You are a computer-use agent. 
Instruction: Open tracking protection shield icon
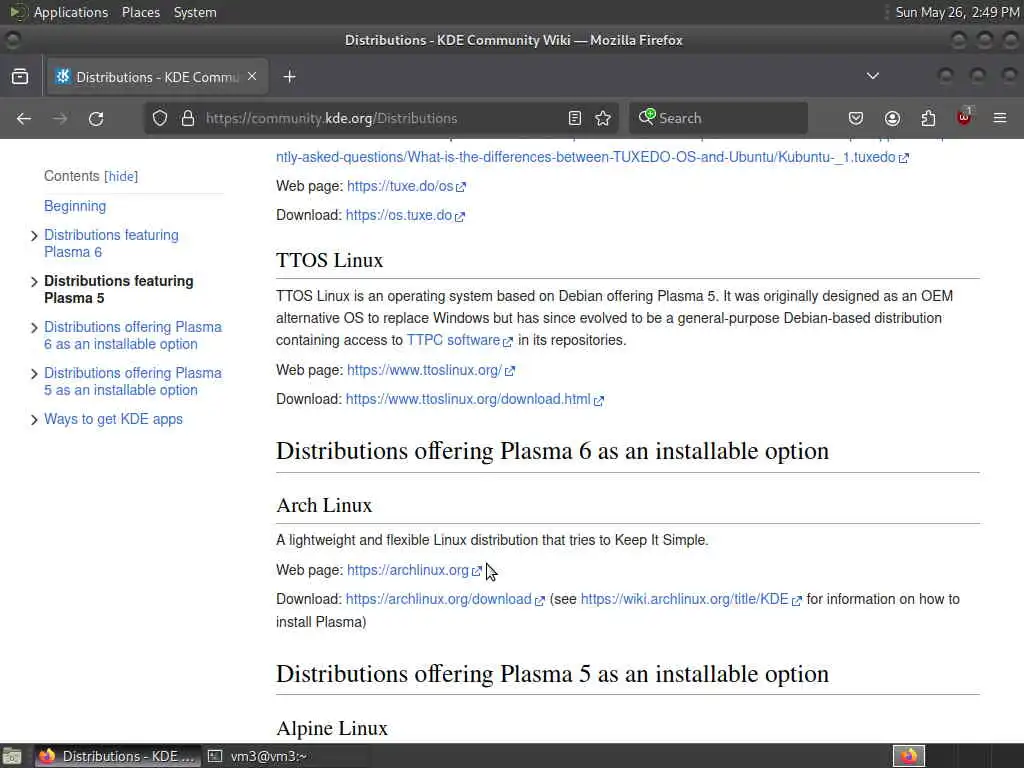coord(160,118)
